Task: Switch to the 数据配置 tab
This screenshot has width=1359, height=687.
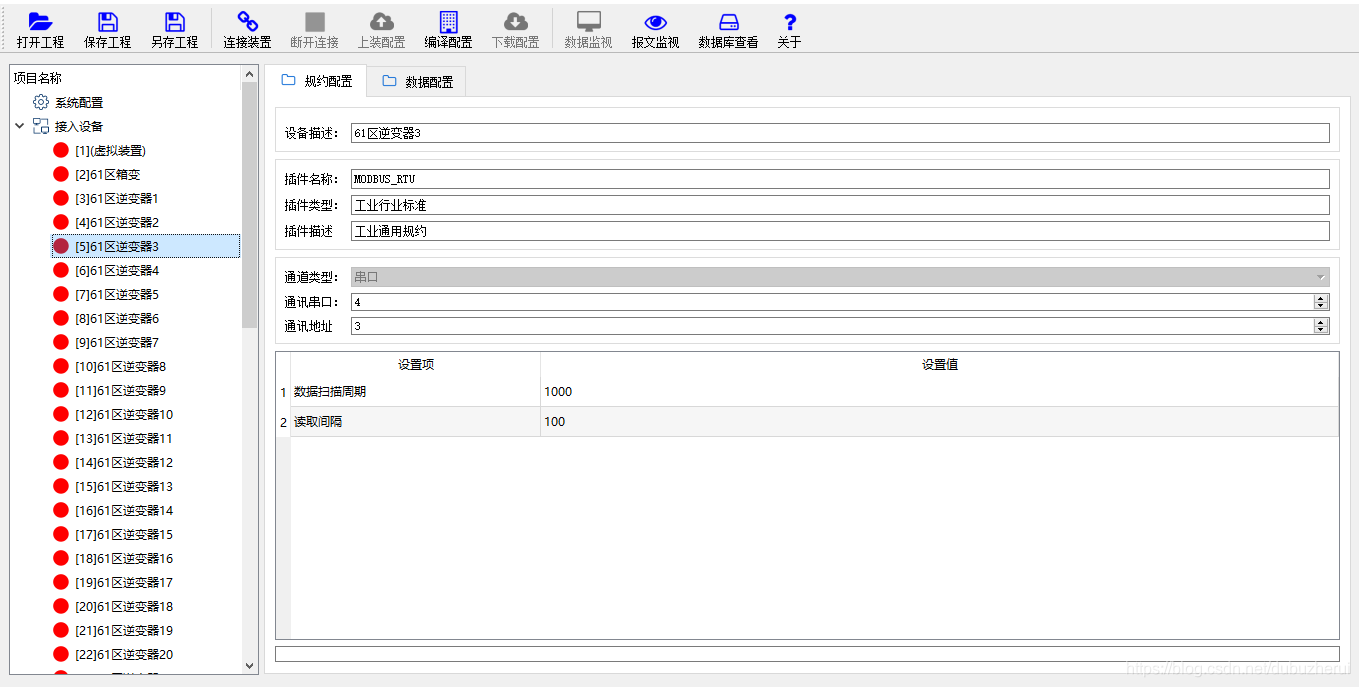Action: pos(417,82)
